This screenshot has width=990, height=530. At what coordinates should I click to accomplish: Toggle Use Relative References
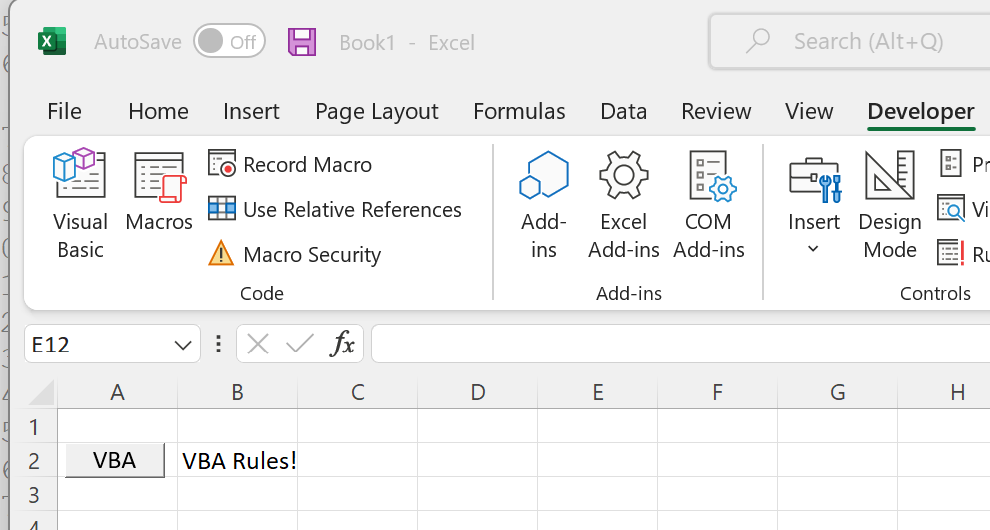coord(335,209)
